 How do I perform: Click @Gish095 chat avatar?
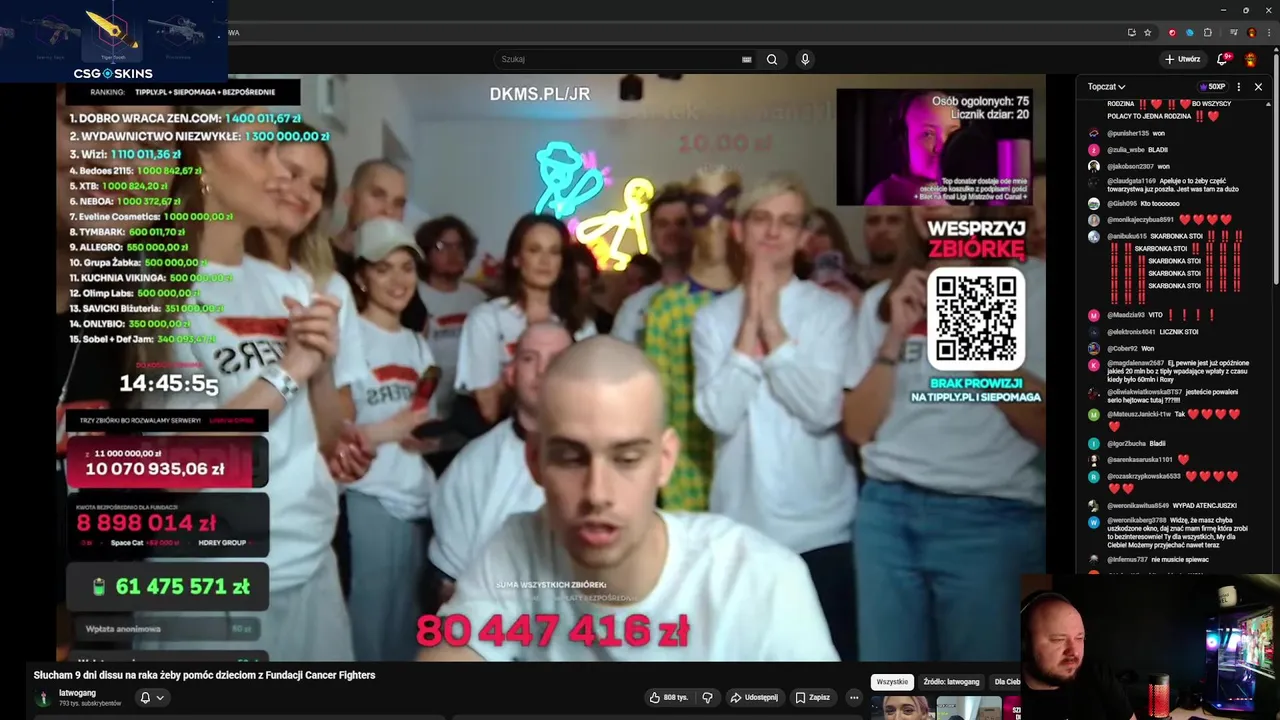click(x=1094, y=203)
